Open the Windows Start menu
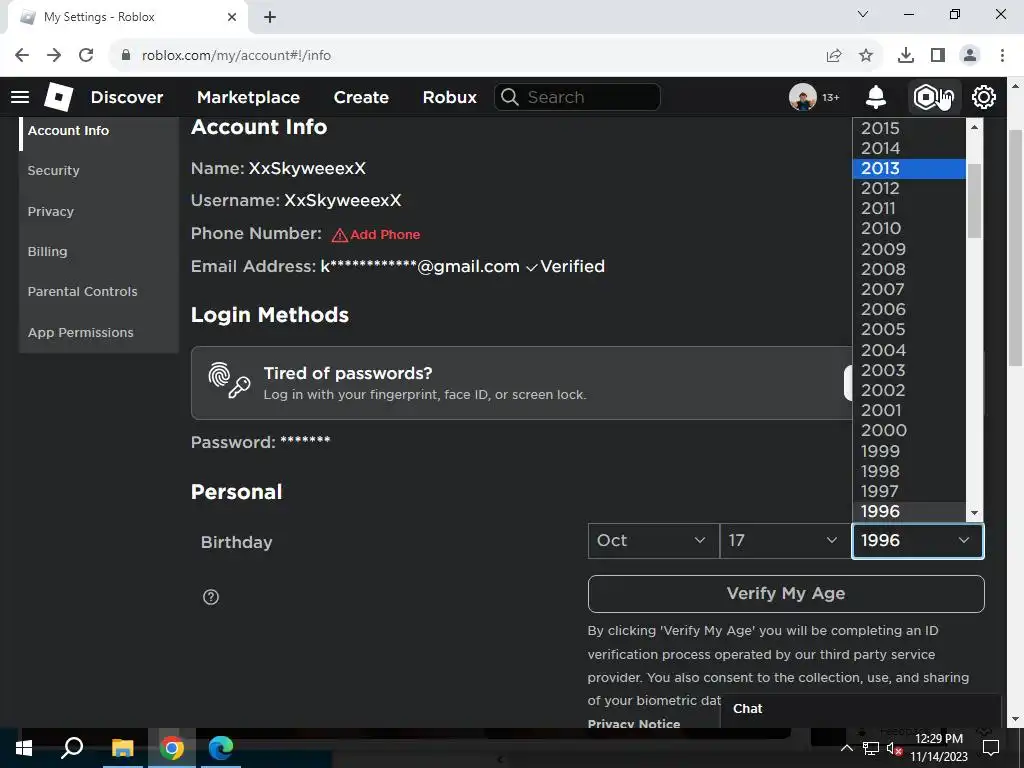The width and height of the screenshot is (1024, 768). coord(24,748)
